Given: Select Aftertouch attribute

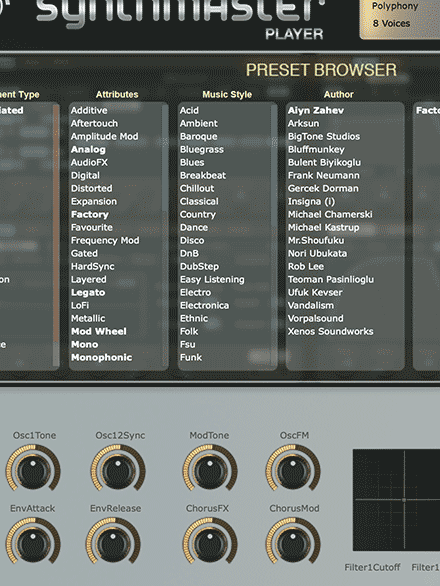Looking at the screenshot, I should coord(94,123).
